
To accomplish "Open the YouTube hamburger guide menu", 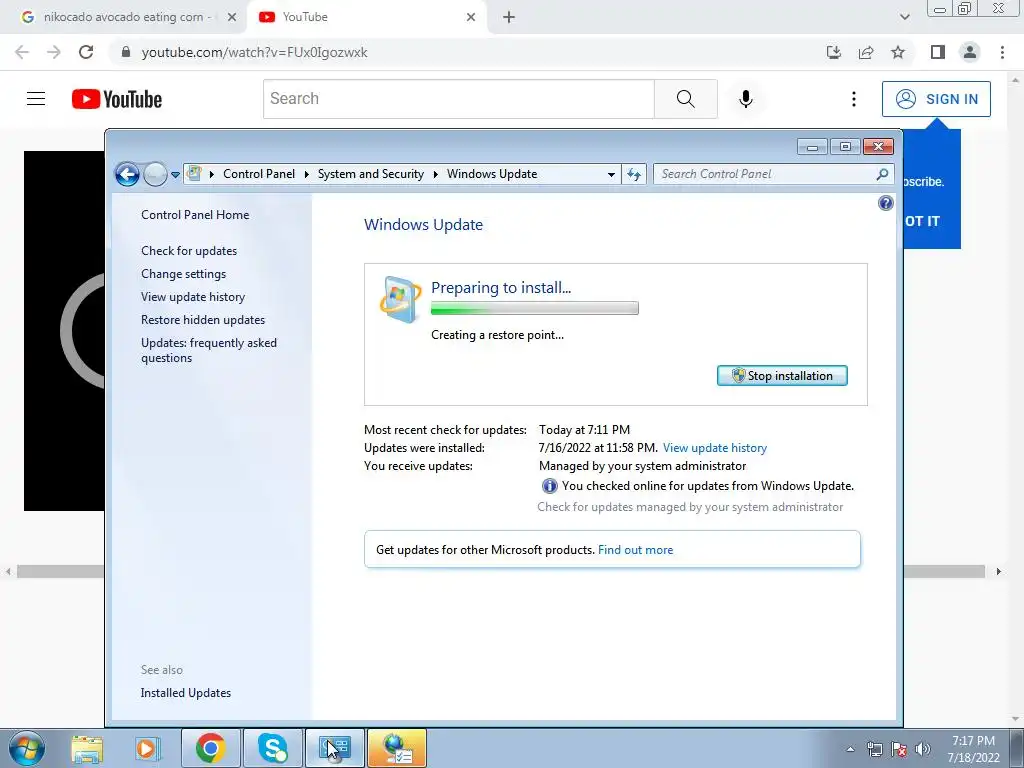I will pyautogui.click(x=36, y=99).
